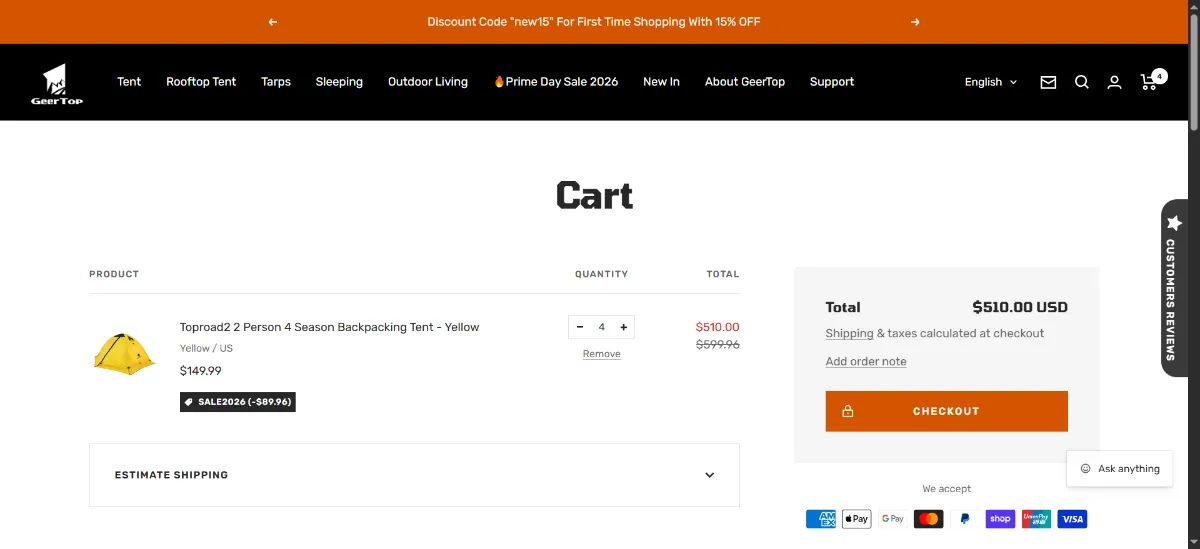Click the Checkout button
Image resolution: width=1200 pixels, height=549 pixels.
click(x=946, y=411)
